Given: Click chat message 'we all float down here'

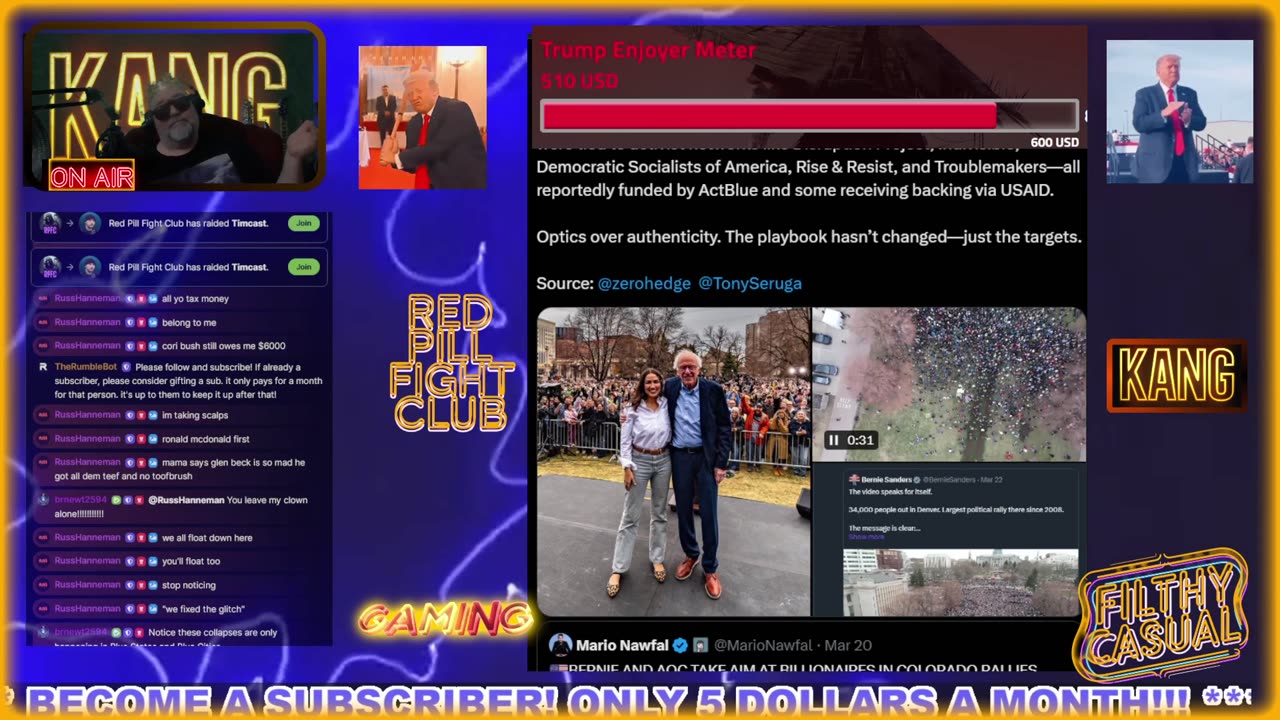Looking at the screenshot, I should [207, 538].
